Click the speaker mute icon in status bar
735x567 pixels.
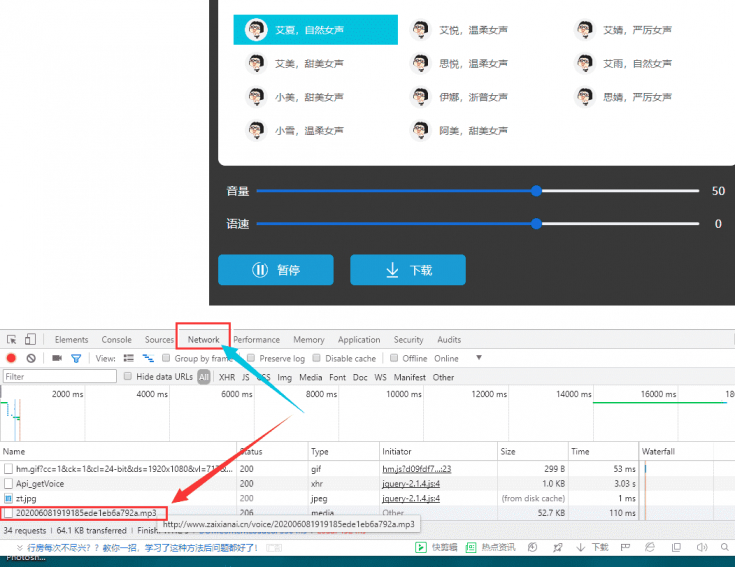click(x=701, y=547)
